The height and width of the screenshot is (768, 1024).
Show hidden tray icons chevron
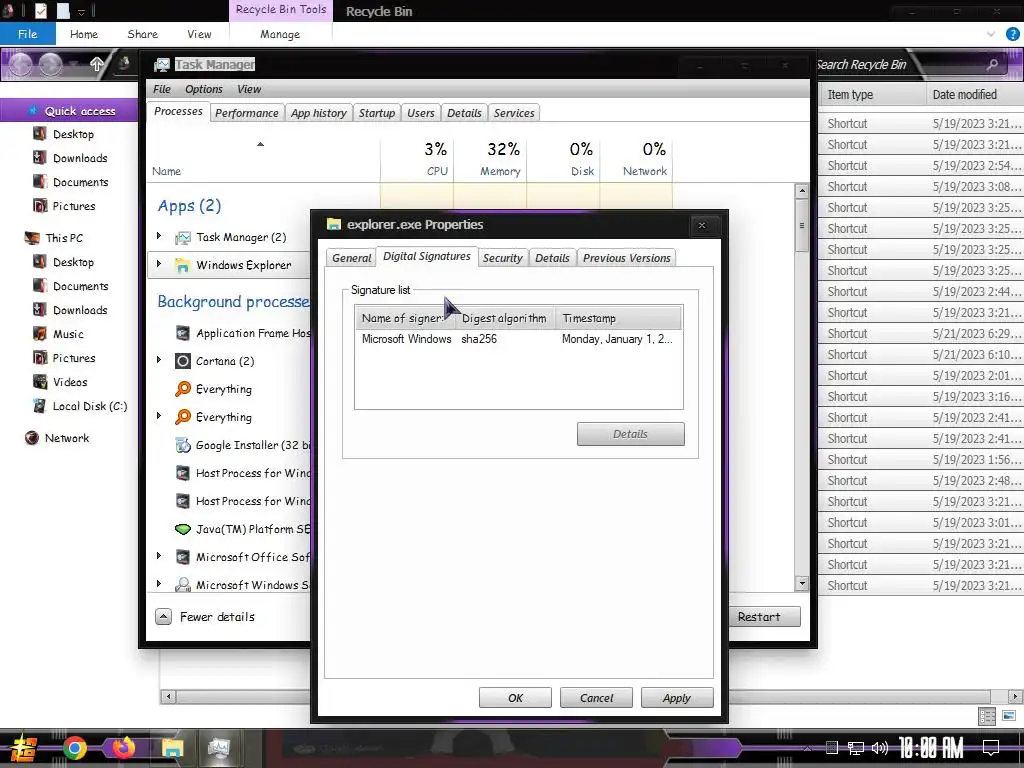(807, 748)
